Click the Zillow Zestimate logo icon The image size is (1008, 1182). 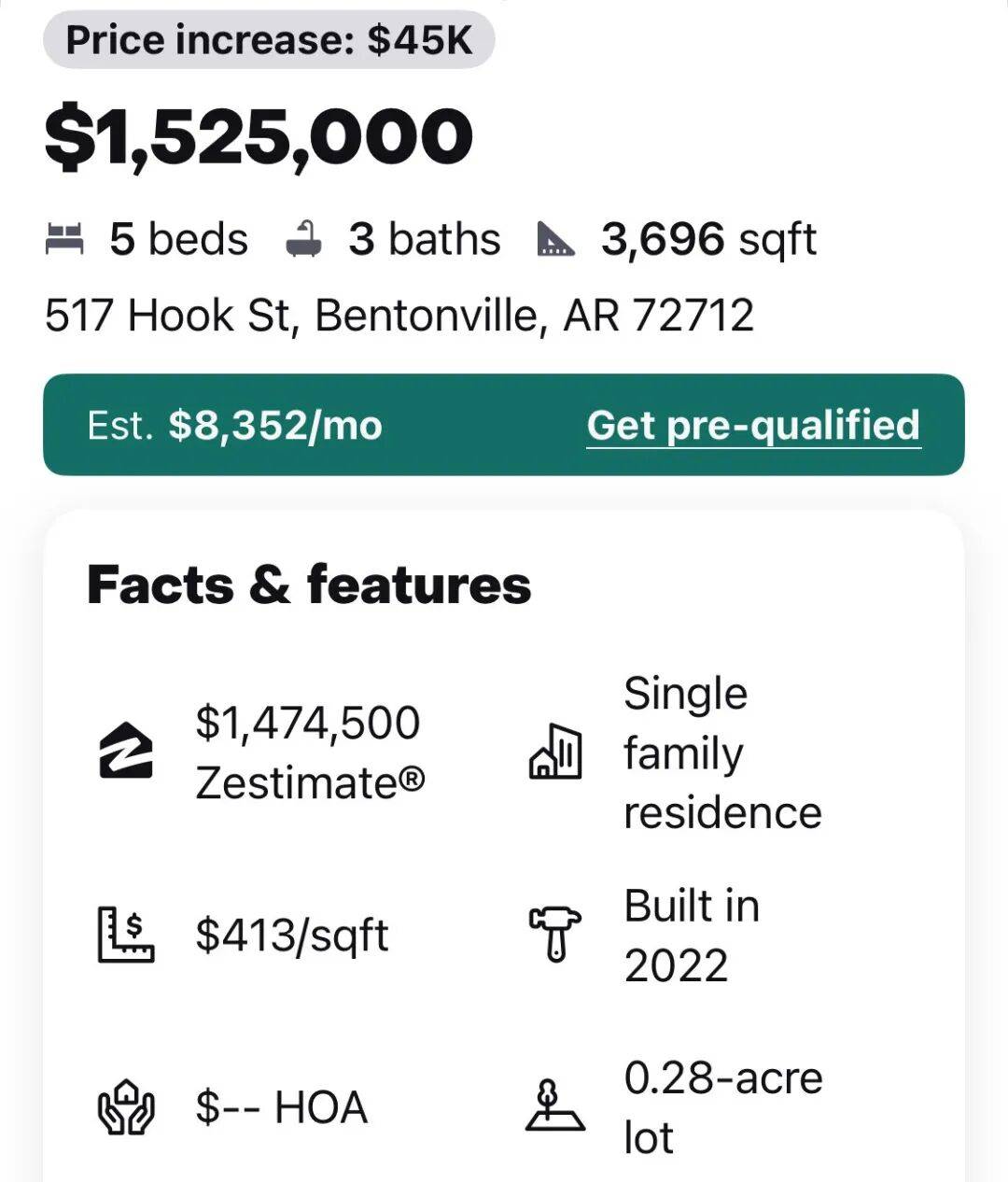point(126,750)
